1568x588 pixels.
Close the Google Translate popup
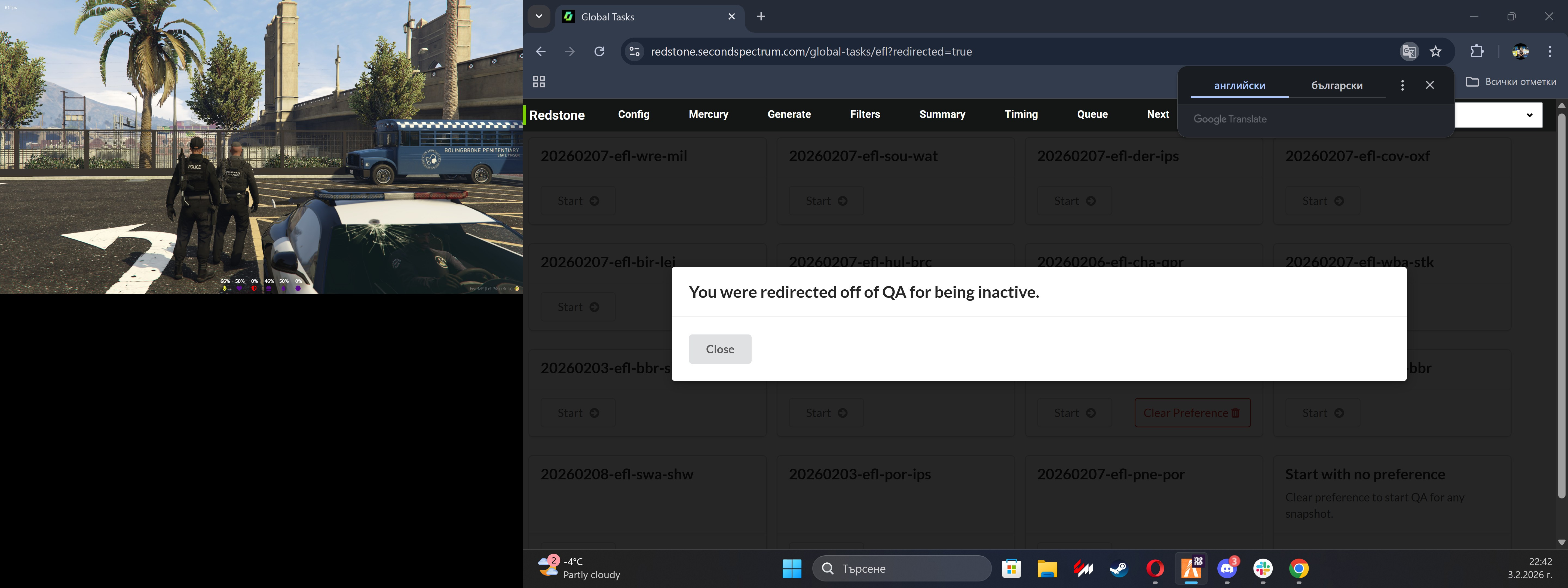[1430, 85]
